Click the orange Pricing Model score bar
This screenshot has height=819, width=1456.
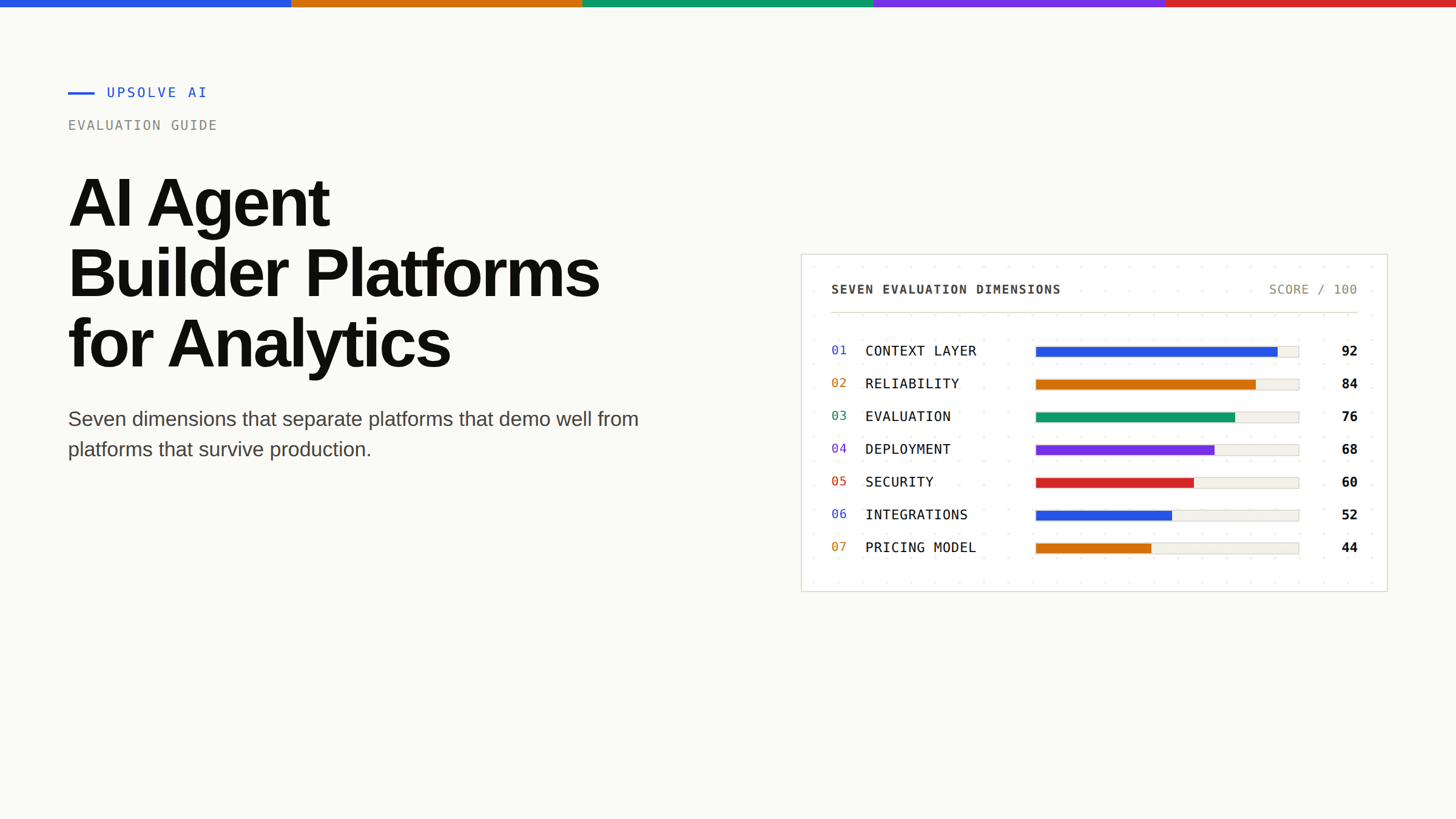(1093, 548)
